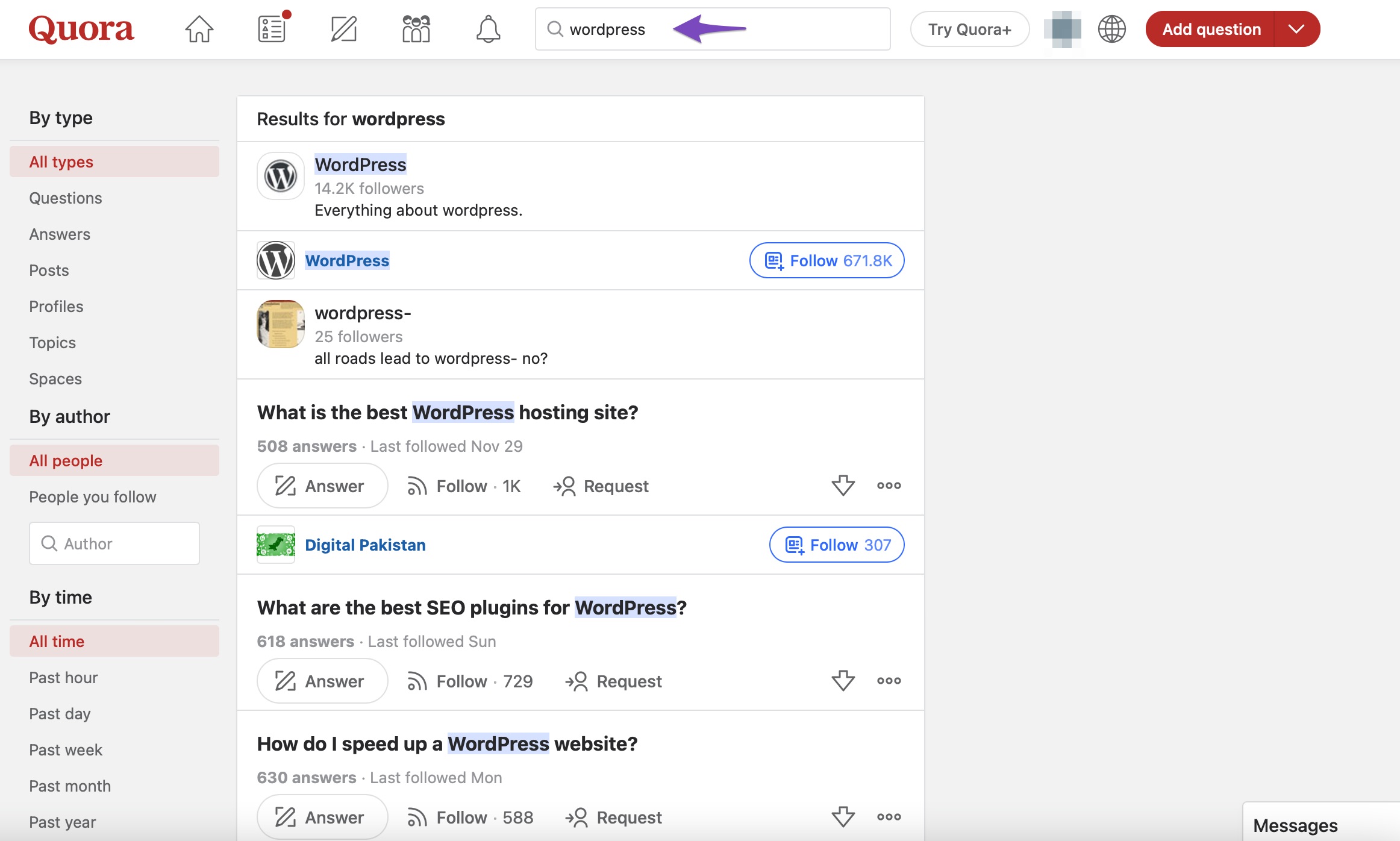Image resolution: width=1400 pixels, height=841 pixels.
Task: Filter results by Spaces
Action: 55,379
